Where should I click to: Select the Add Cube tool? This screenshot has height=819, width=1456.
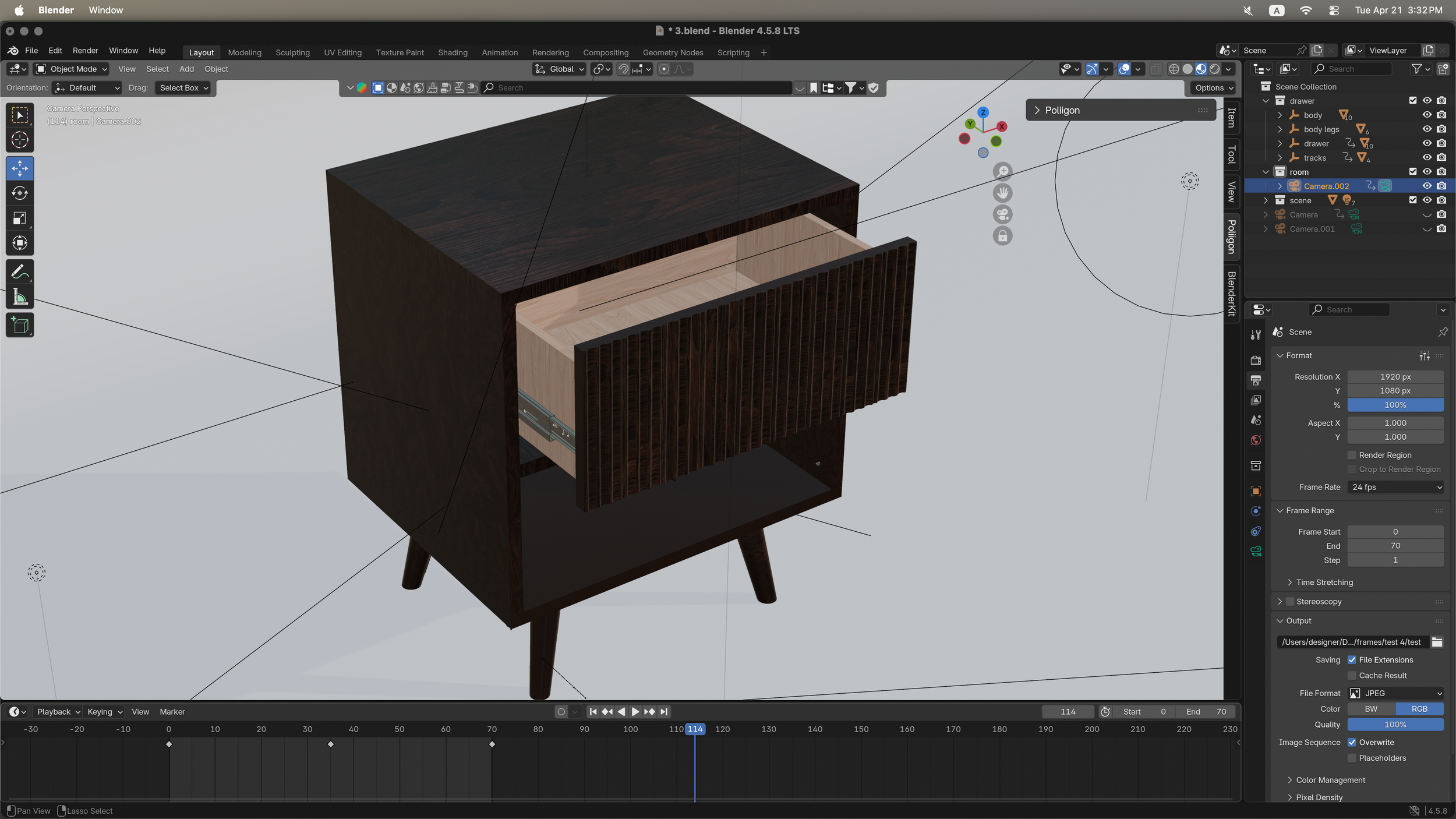click(x=20, y=325)
